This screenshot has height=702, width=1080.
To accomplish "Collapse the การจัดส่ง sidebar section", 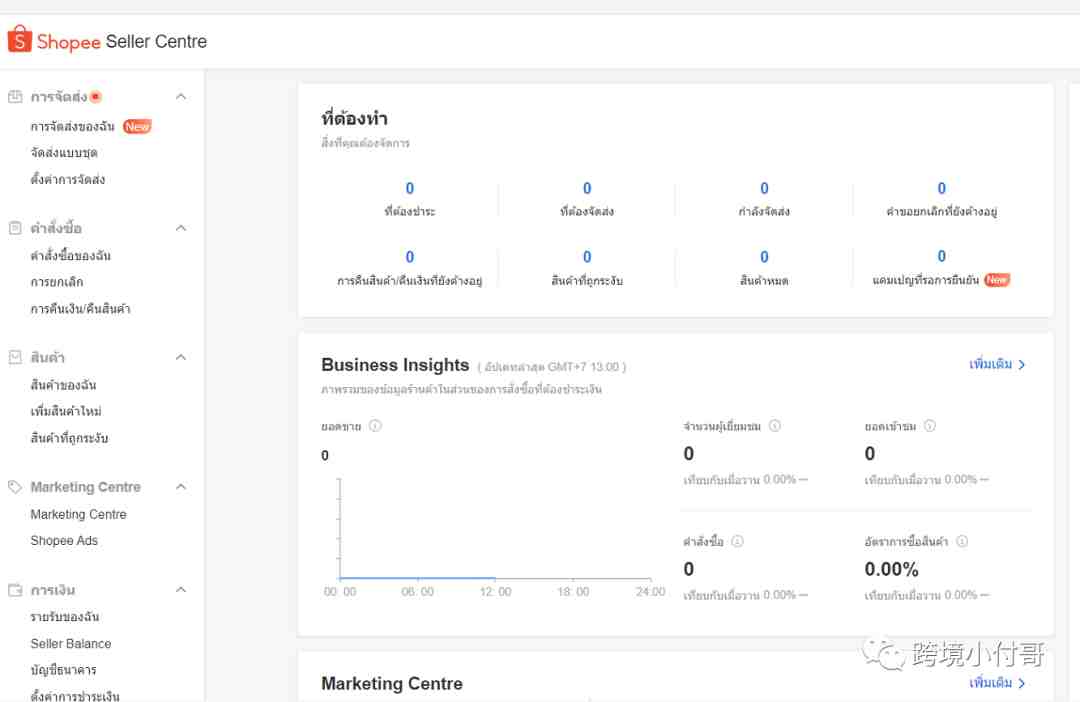I will [181, 96].
